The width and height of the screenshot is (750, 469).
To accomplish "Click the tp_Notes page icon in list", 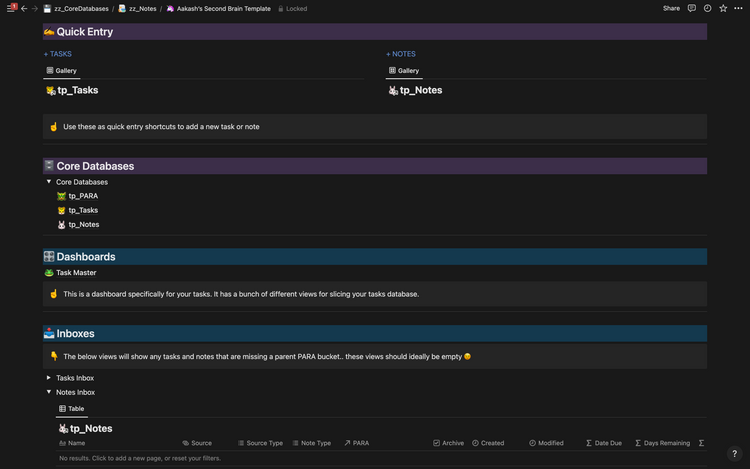I will point(61,225).
